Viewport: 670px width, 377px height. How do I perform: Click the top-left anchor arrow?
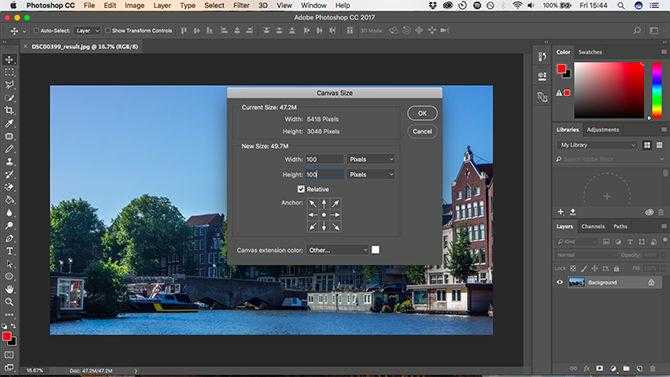[x=312, y=203]
